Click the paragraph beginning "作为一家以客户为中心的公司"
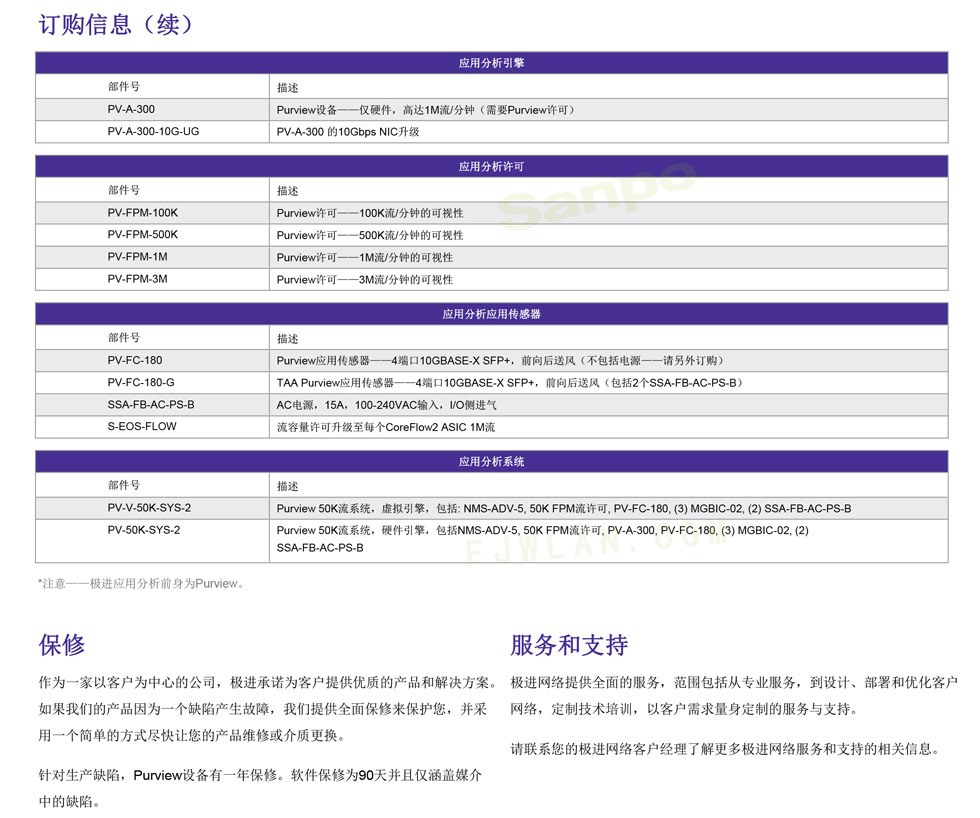 [268, 709]
